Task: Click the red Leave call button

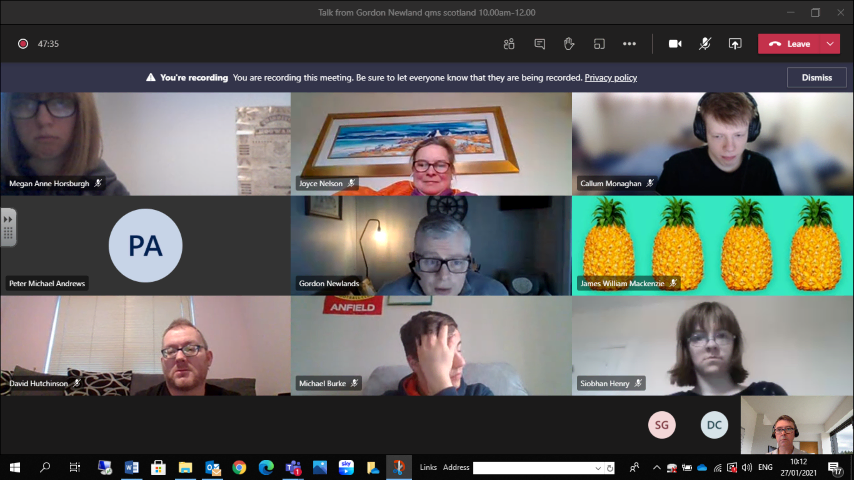Action: click(790, 44)
